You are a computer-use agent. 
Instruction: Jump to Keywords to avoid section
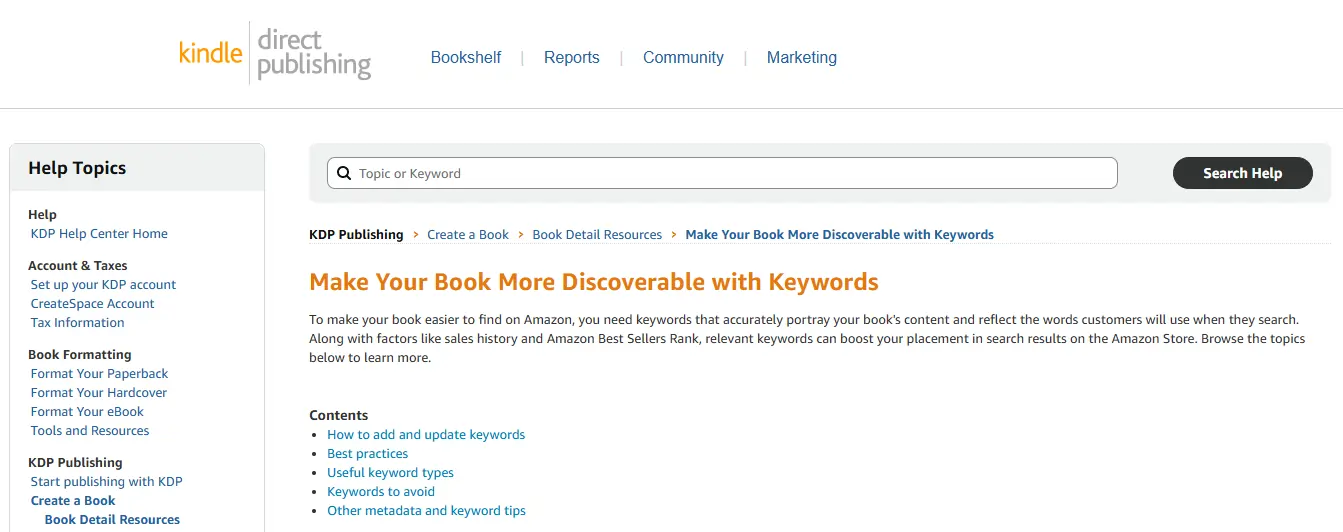click(381, 491)
